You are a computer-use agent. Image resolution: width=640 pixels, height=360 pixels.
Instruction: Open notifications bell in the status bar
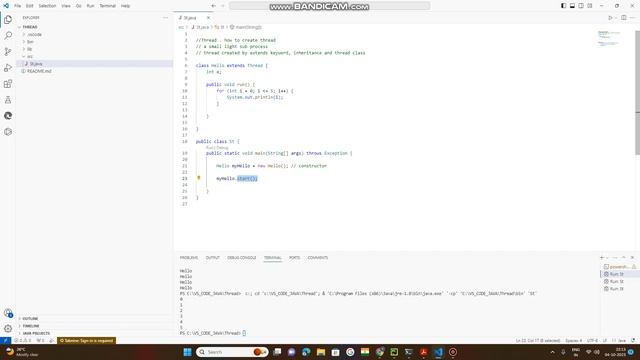pos(633,340)
